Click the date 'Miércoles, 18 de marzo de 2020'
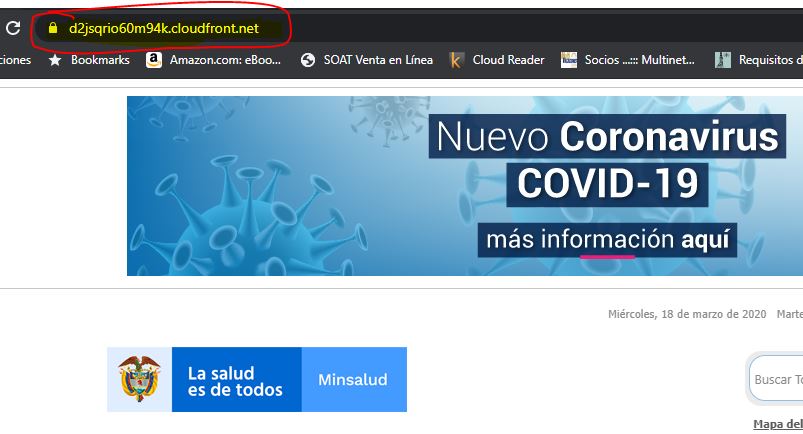 [687, 314]
